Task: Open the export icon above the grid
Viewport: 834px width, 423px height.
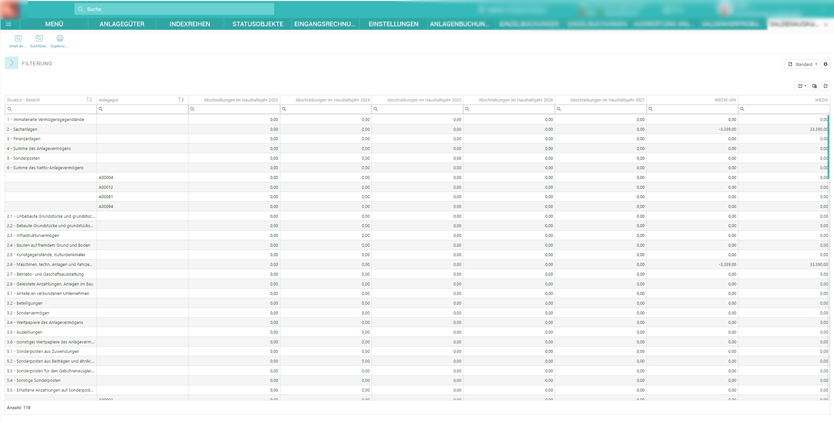Action: point(801,86)
